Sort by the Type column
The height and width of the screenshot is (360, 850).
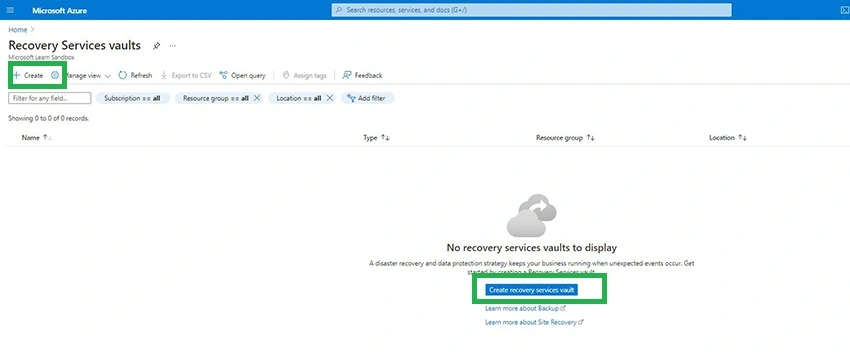[376, 138]
